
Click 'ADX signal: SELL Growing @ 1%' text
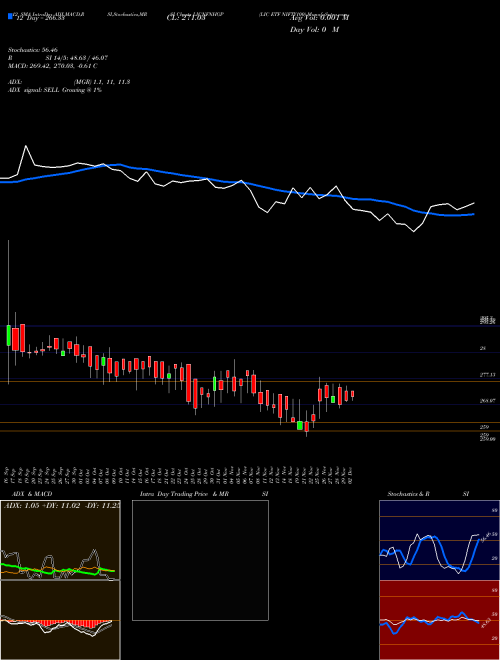[55, 90]
